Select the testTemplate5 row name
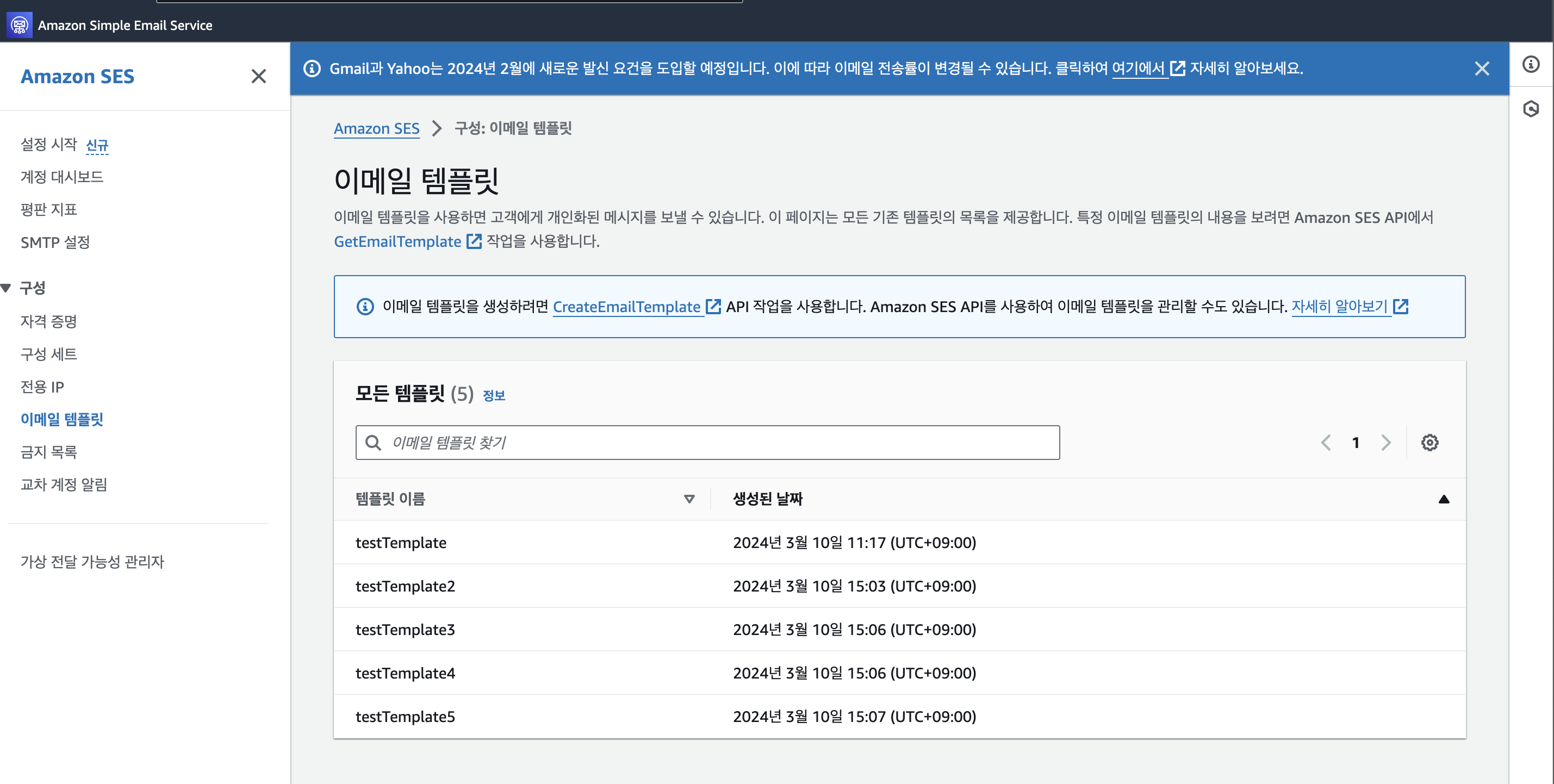The width and height of the screenshot is (1554, 784). point(405,716)
